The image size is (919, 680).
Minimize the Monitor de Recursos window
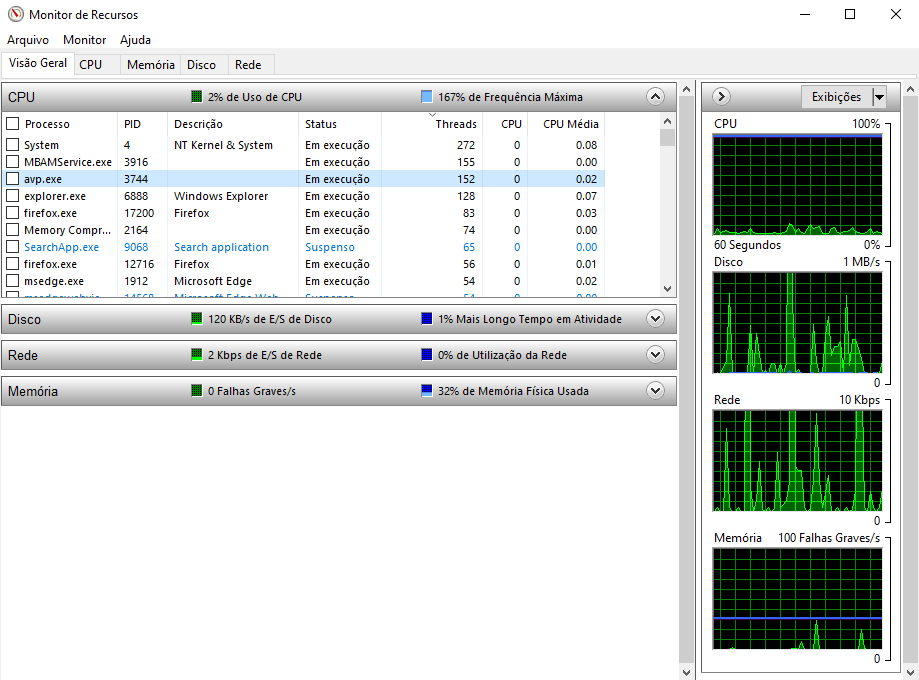tap(805, 14)
